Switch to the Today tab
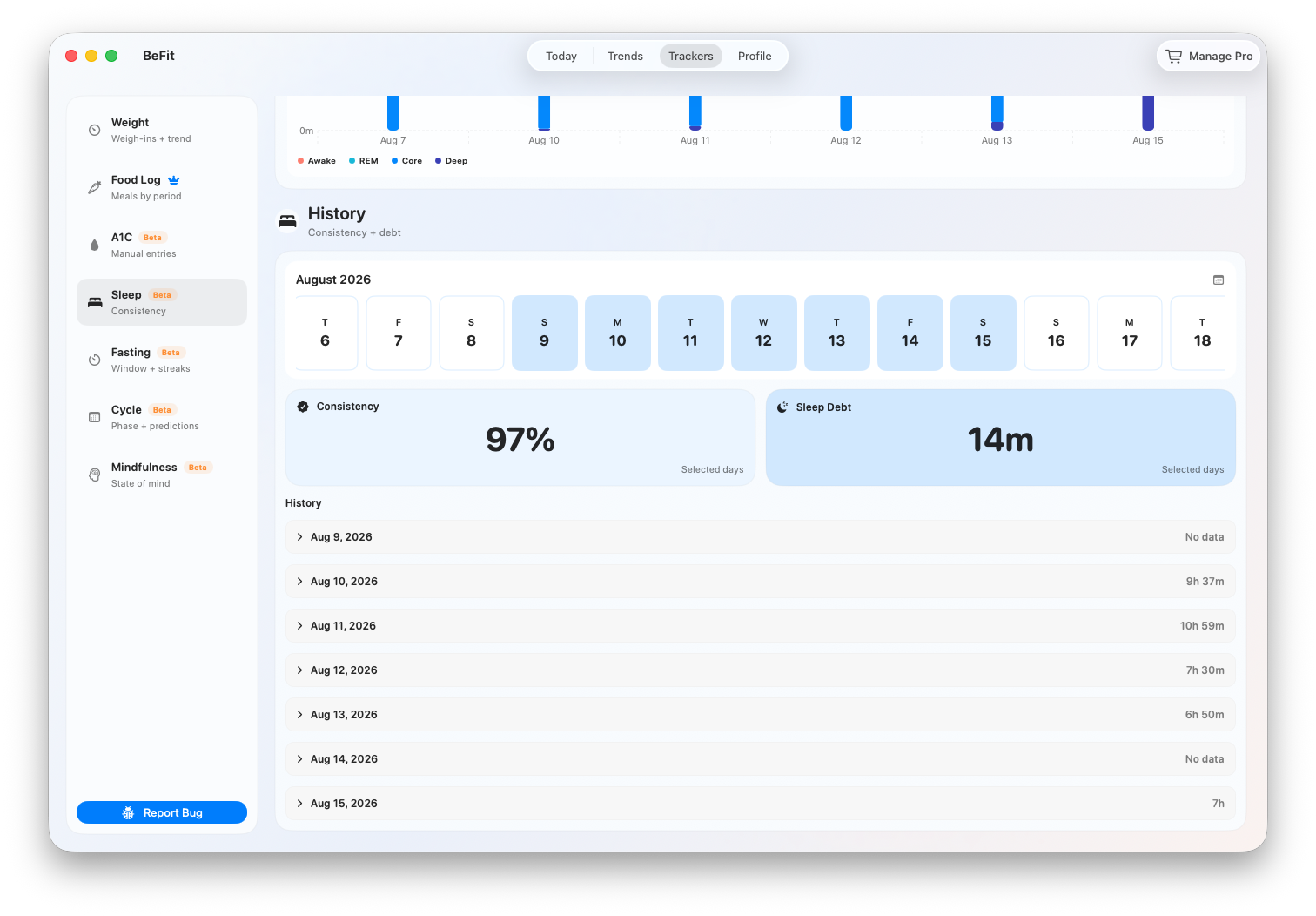 tap(561, 56)
